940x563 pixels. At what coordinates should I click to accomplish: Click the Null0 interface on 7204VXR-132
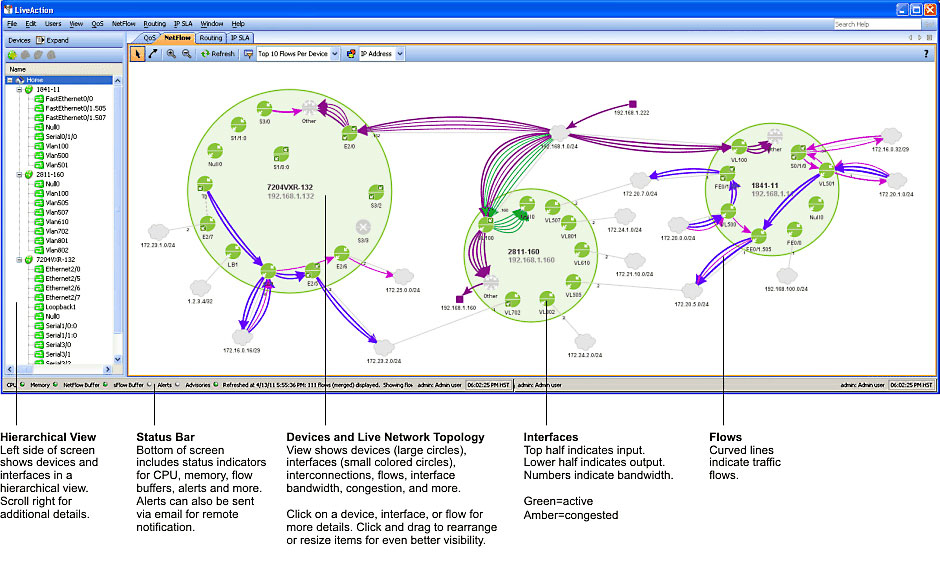(x=215, y=151)
